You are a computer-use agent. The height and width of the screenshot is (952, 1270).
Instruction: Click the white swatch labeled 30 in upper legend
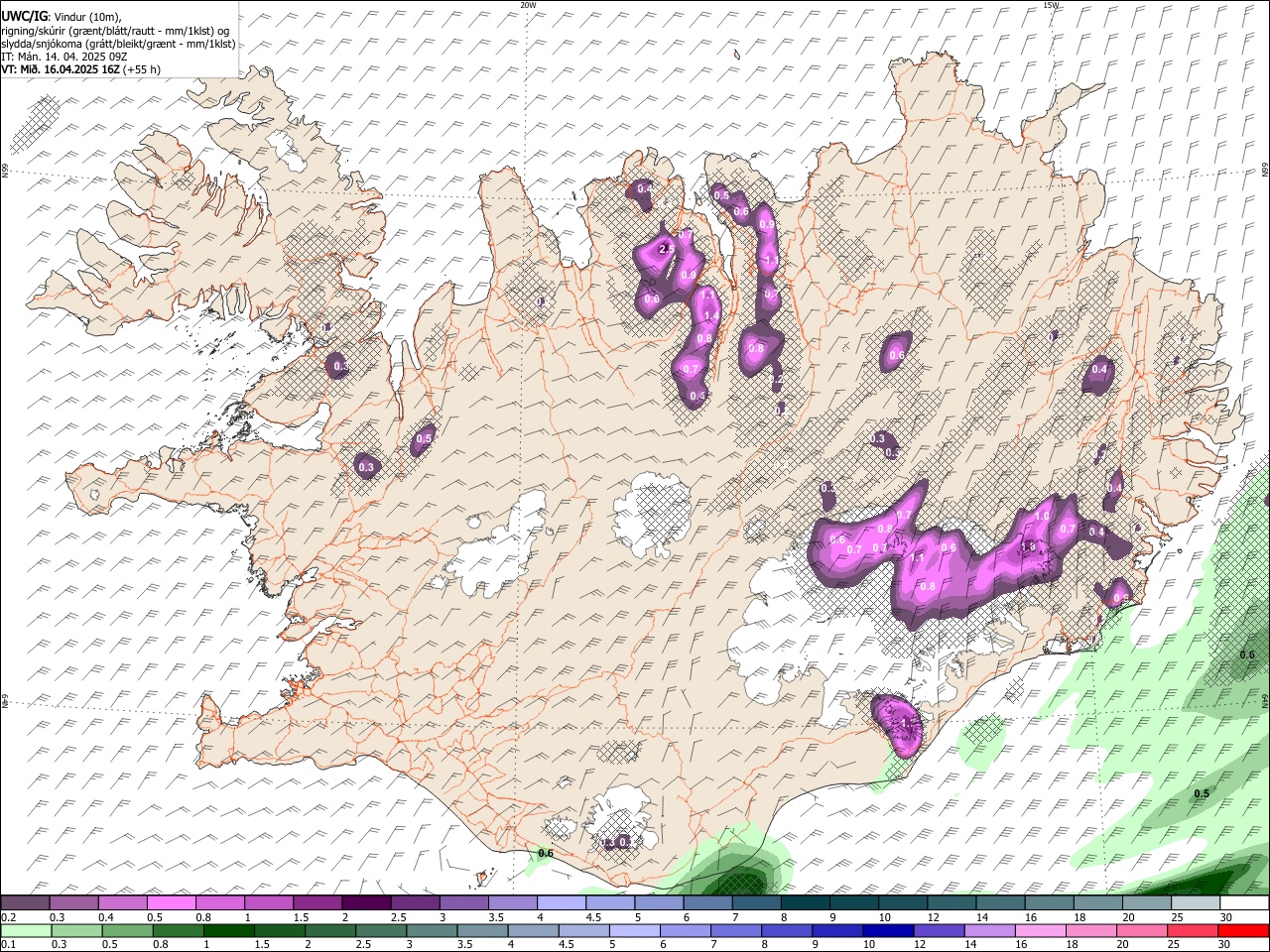1244,903
